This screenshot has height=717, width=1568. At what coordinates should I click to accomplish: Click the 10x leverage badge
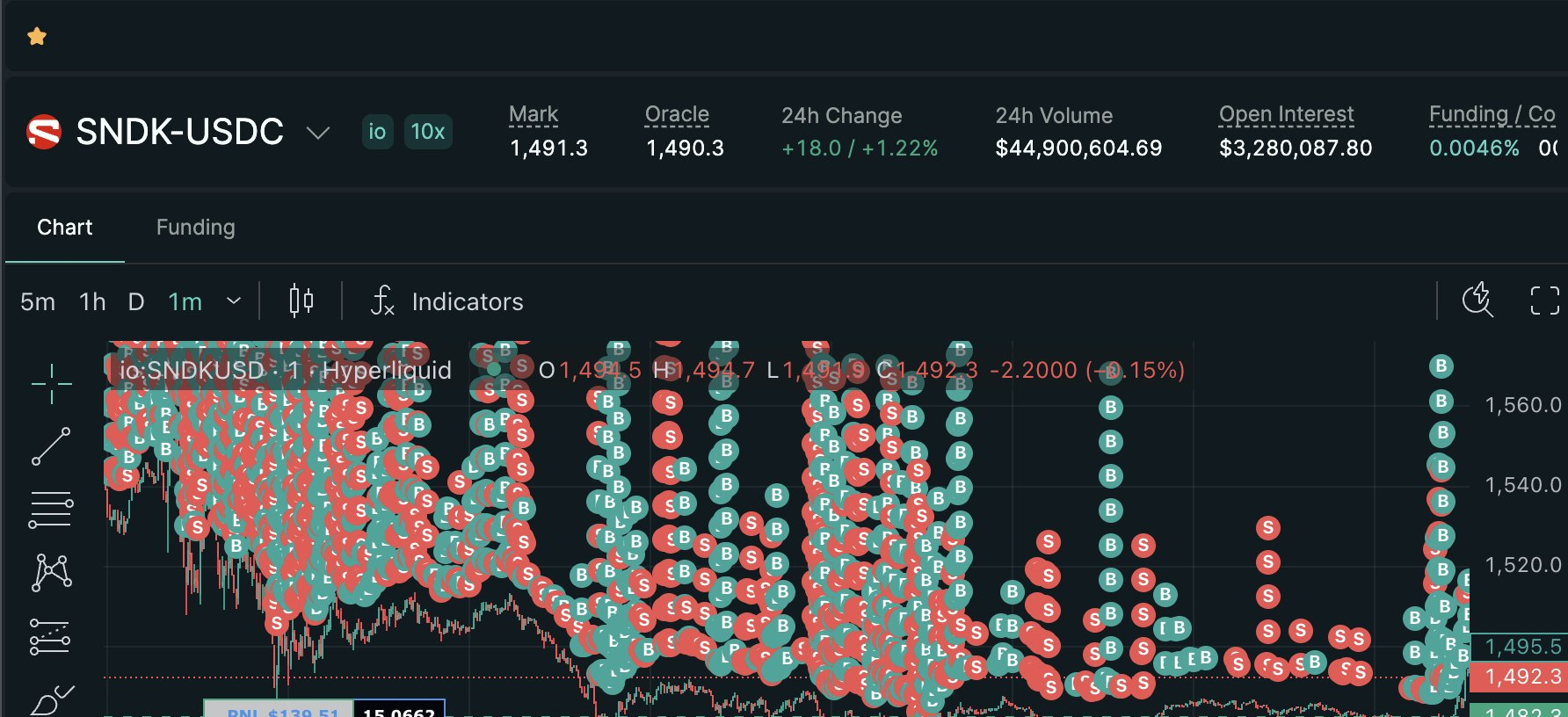[428, 132]
